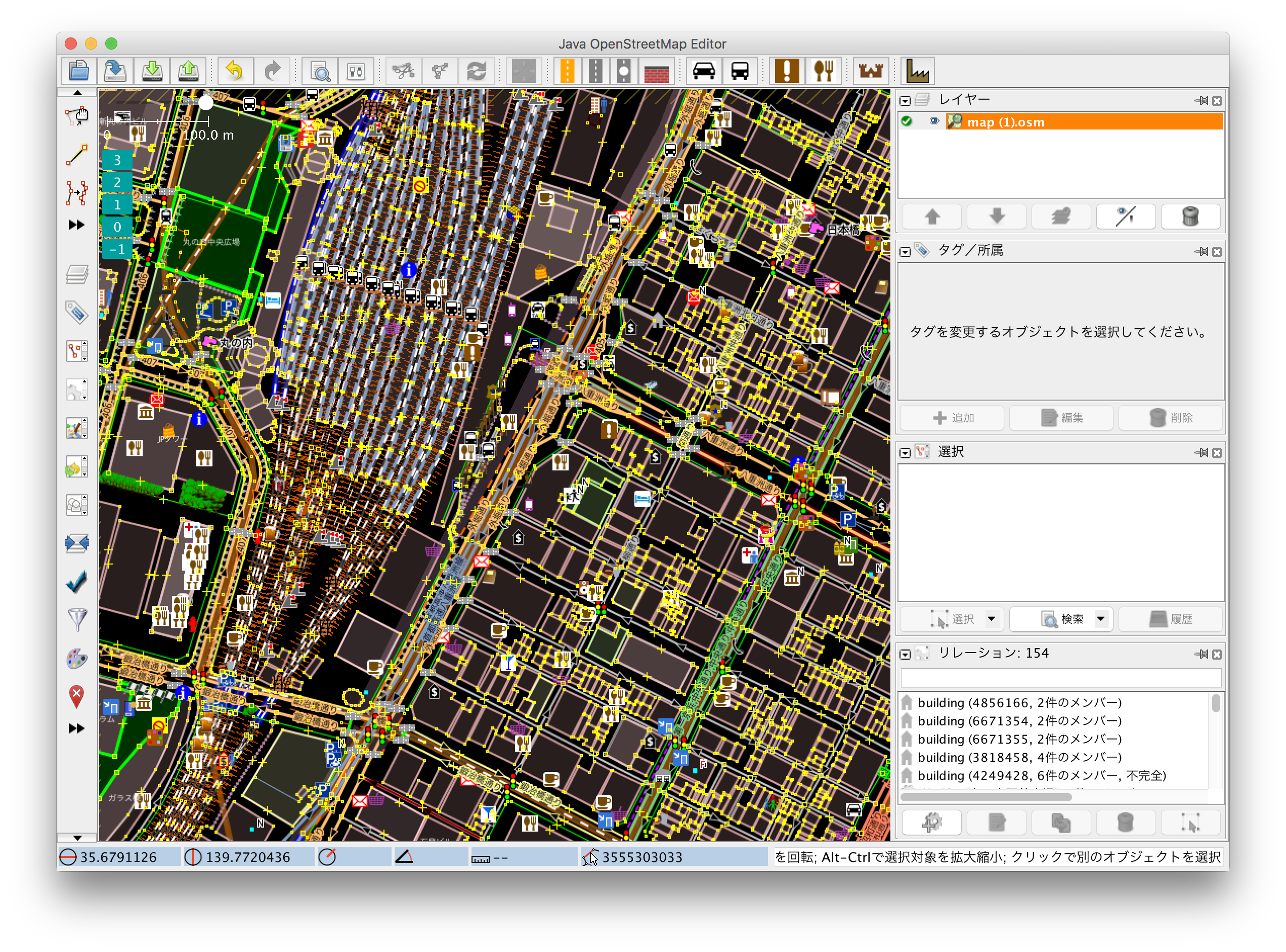Click the Download map data icon
Viewport: 1286px width, 952px height.
pos(152,71)
